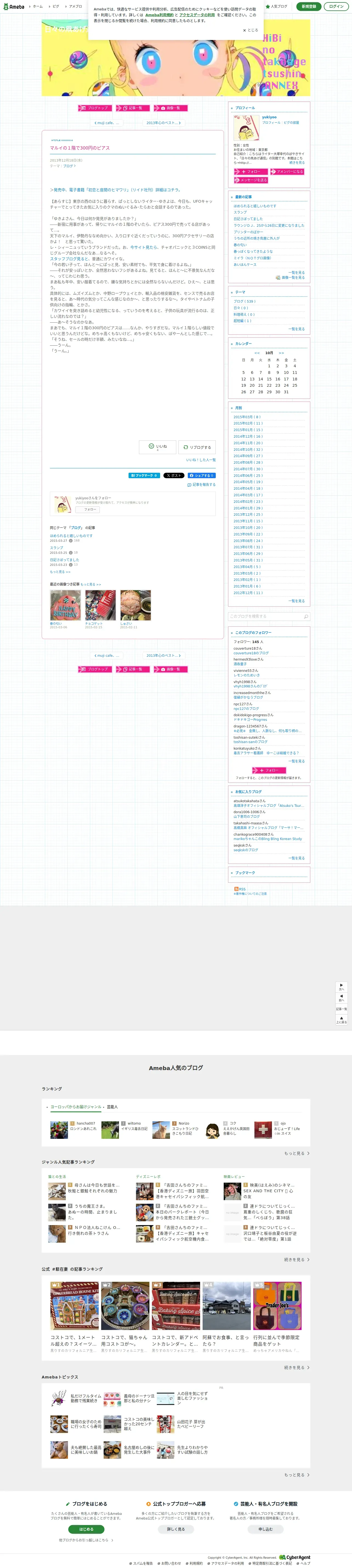The width and height of the screenshot is (352, 1568).
Task: Click もっと見る under ranking section
Action: [297, 1154]
